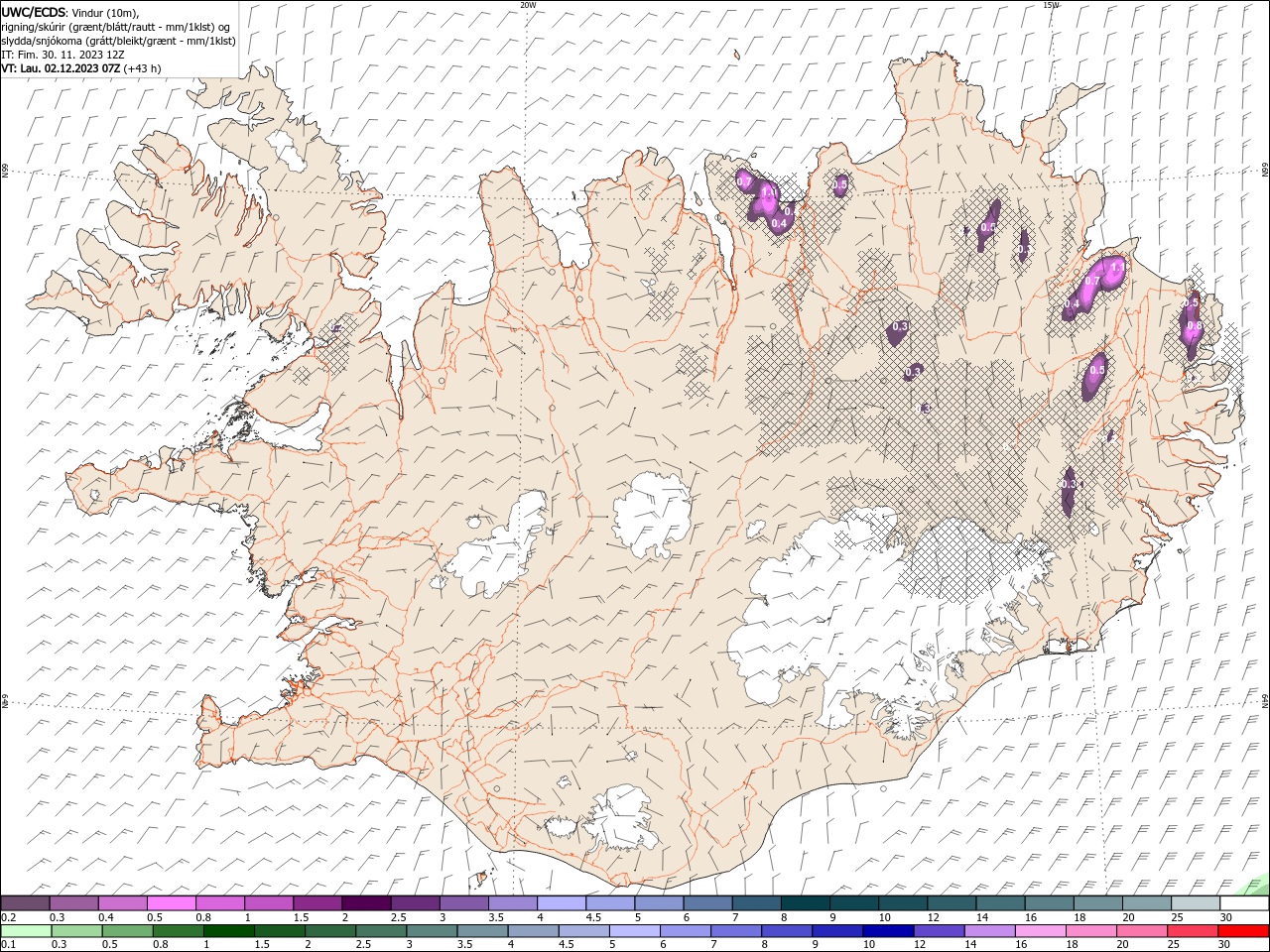Click darkest green lower swatch 1 to 1.5
Screen dimensions: 1270x952
pos(229,931)
